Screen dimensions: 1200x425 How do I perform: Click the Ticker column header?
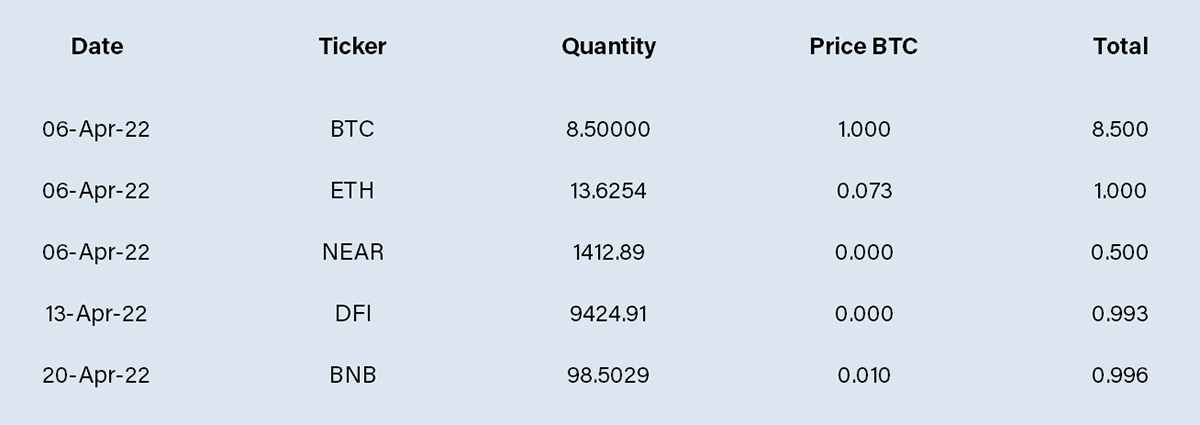(352, 46)
